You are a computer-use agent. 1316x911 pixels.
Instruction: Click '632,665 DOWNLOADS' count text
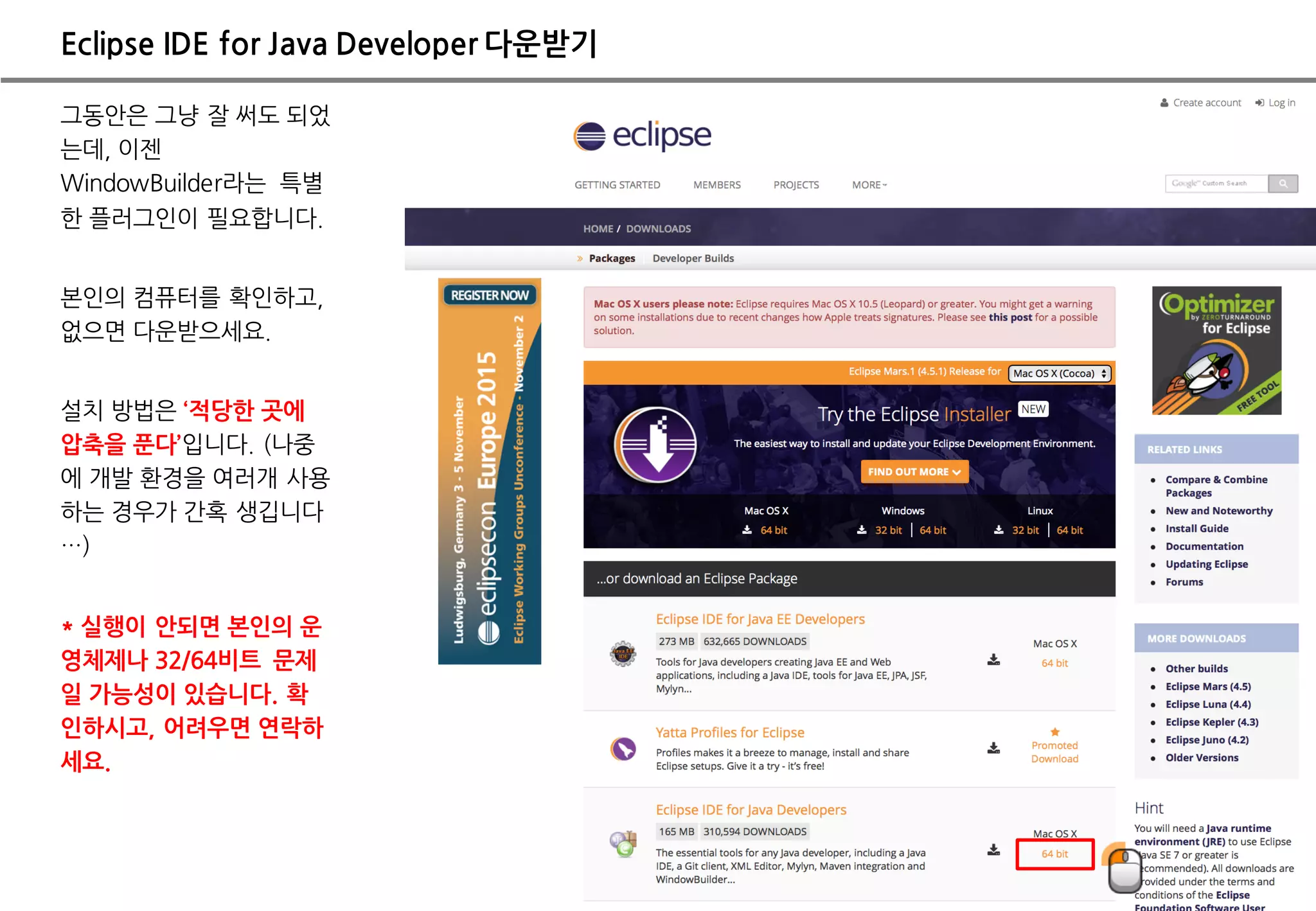pyautogui.click(x=754, y=642)
